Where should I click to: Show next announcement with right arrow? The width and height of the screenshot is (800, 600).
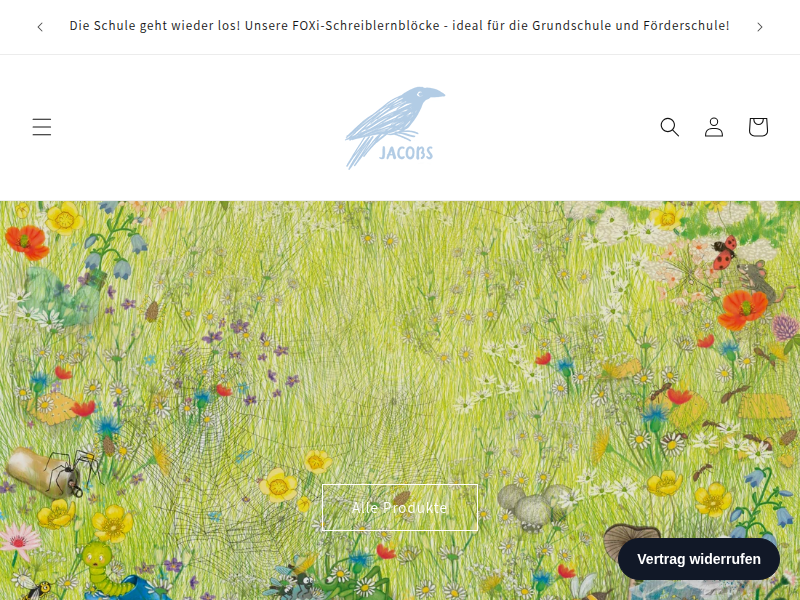coord(760,27)
